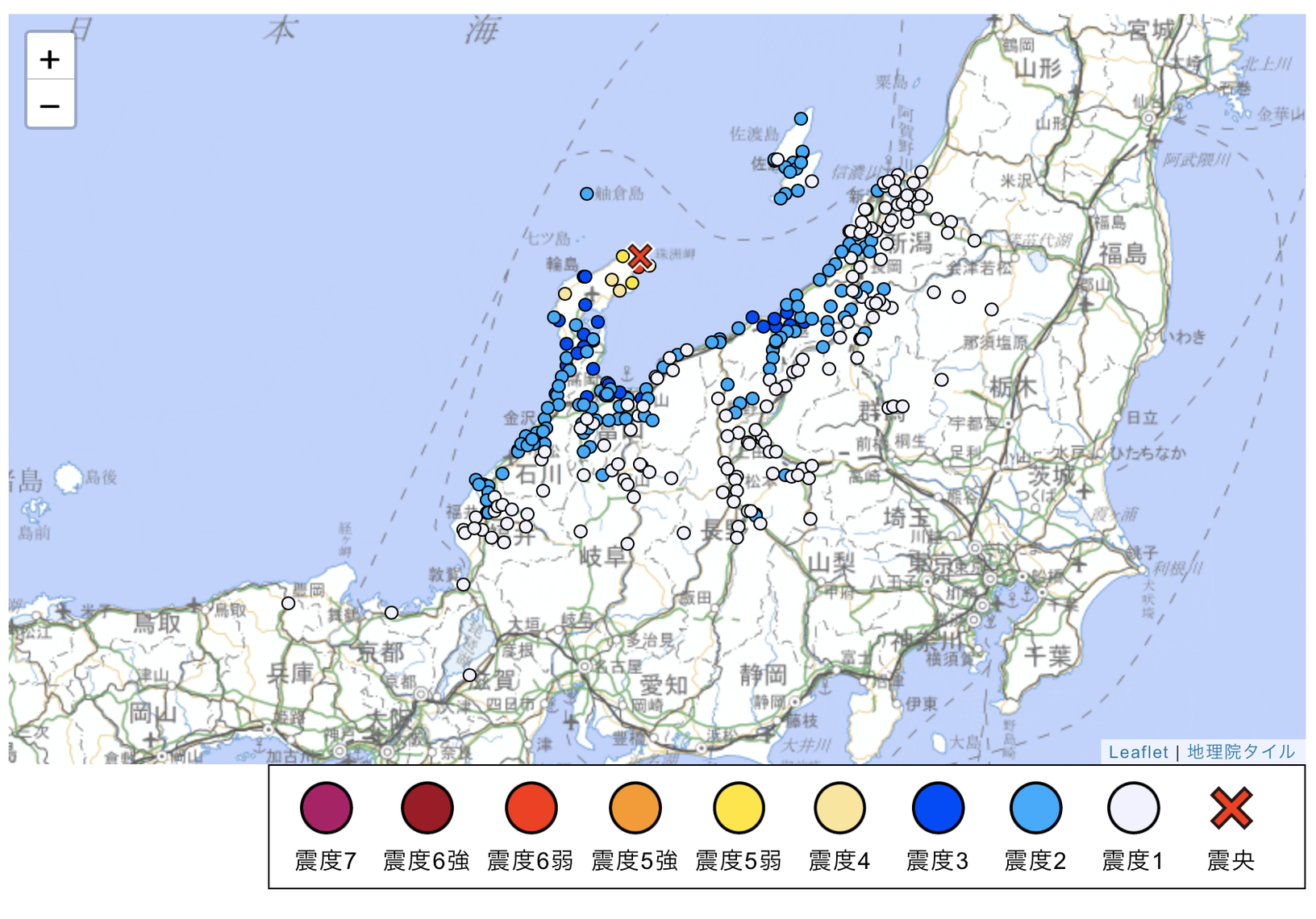
Task: Open the 地理院タイル attribution link
Action: point(1239,752)
